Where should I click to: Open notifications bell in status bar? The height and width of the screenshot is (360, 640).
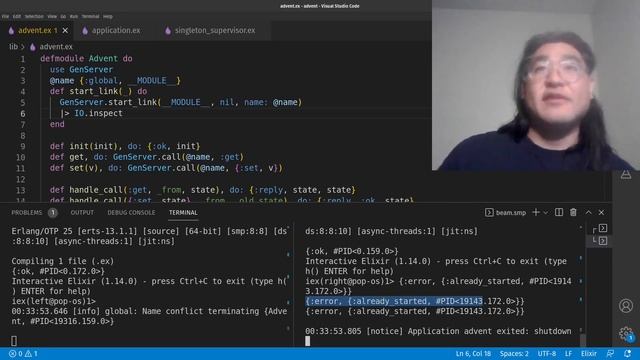627,353
